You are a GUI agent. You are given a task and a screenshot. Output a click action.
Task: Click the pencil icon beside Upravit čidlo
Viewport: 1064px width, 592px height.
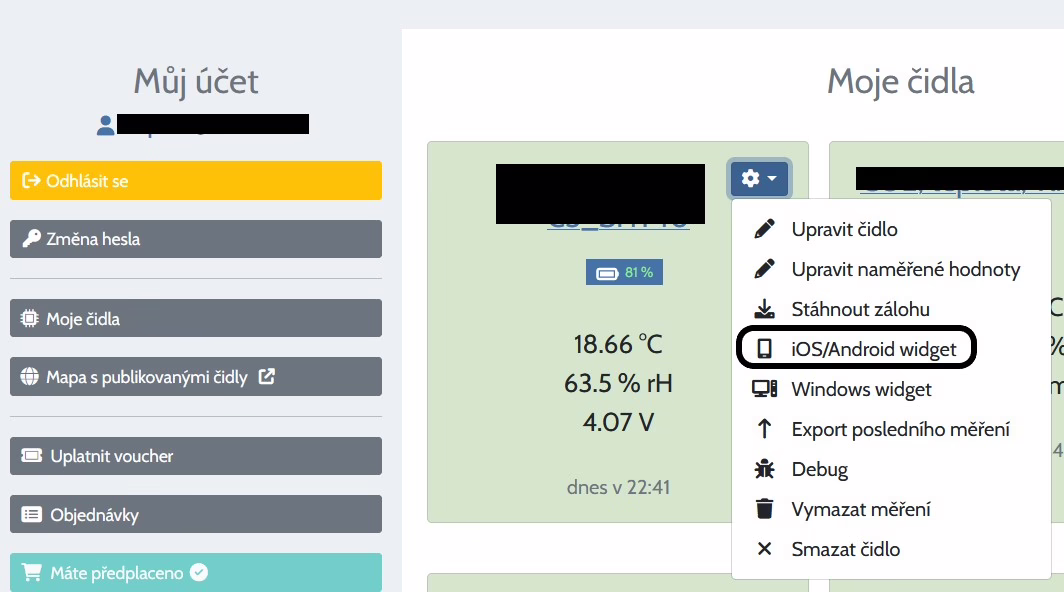tap(765, 229)
